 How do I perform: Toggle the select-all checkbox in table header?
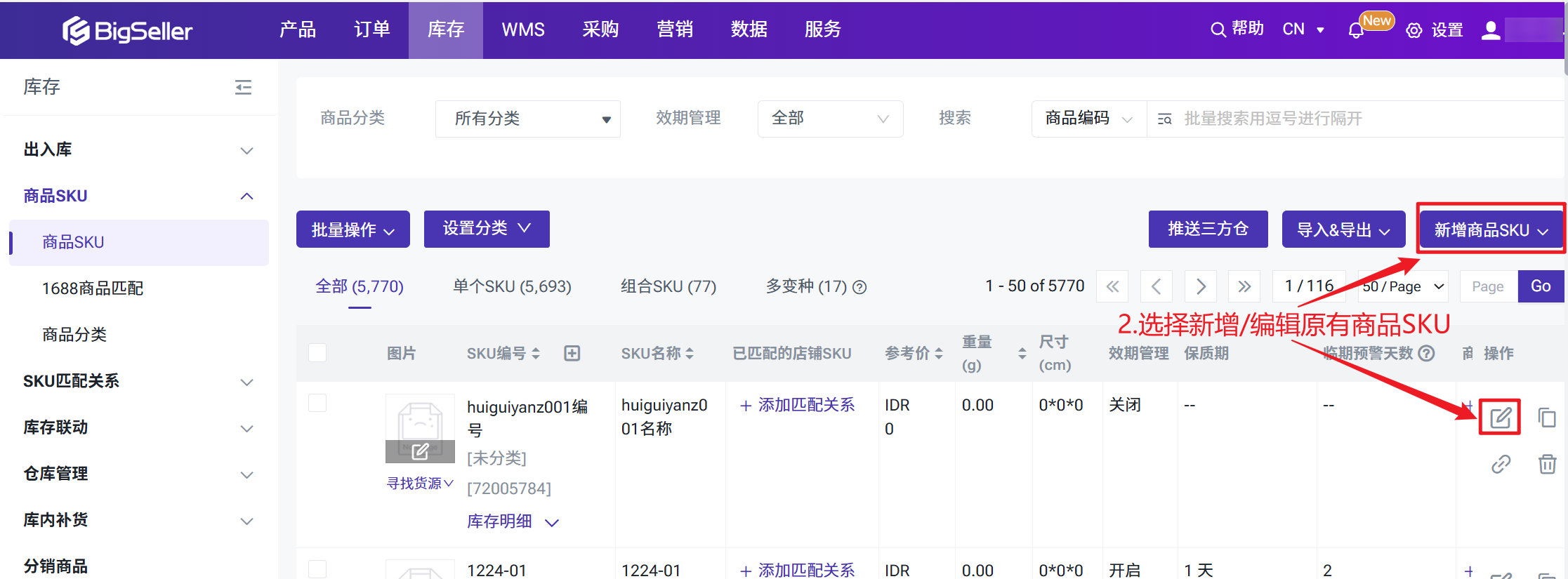click(317, 352)
